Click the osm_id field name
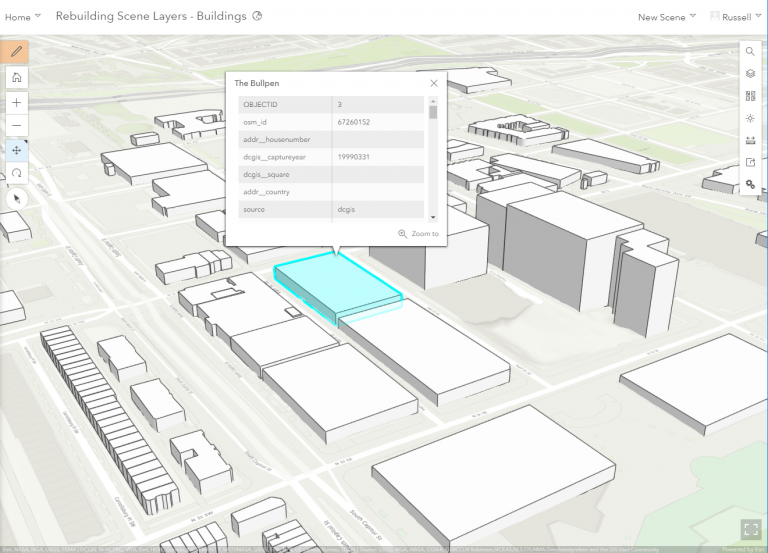The image size is (768, 553). [x=255, y=122]
